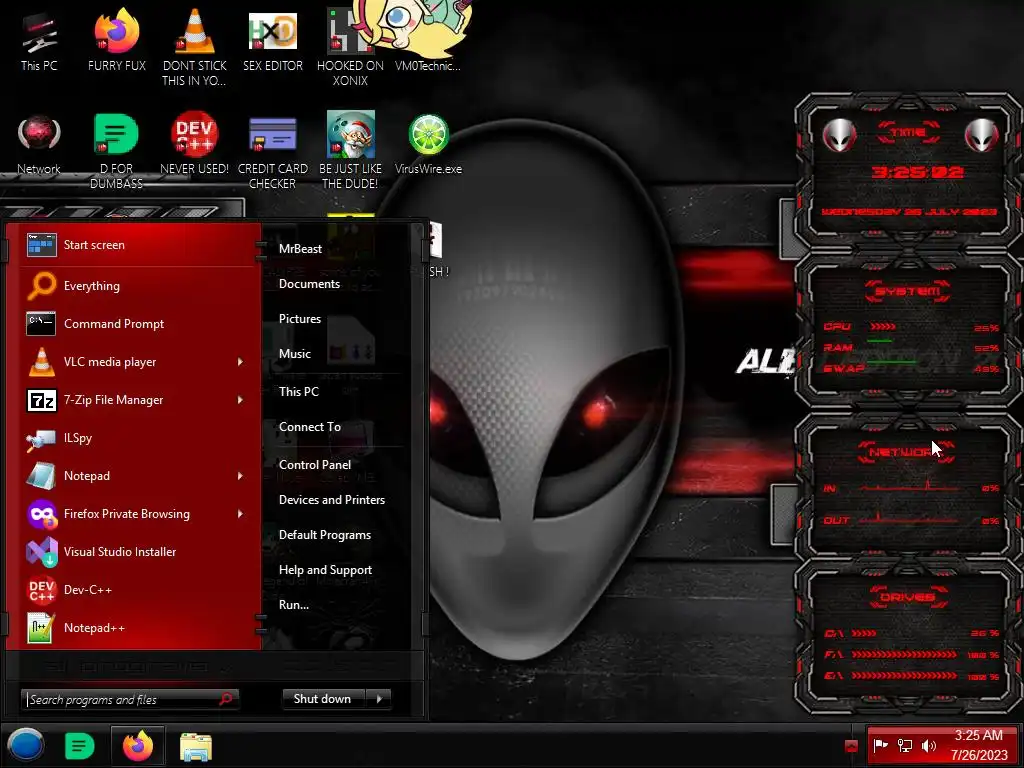Open Default Programs
This screenshot has width=1024, height=768.
click(x=325, y=535)
